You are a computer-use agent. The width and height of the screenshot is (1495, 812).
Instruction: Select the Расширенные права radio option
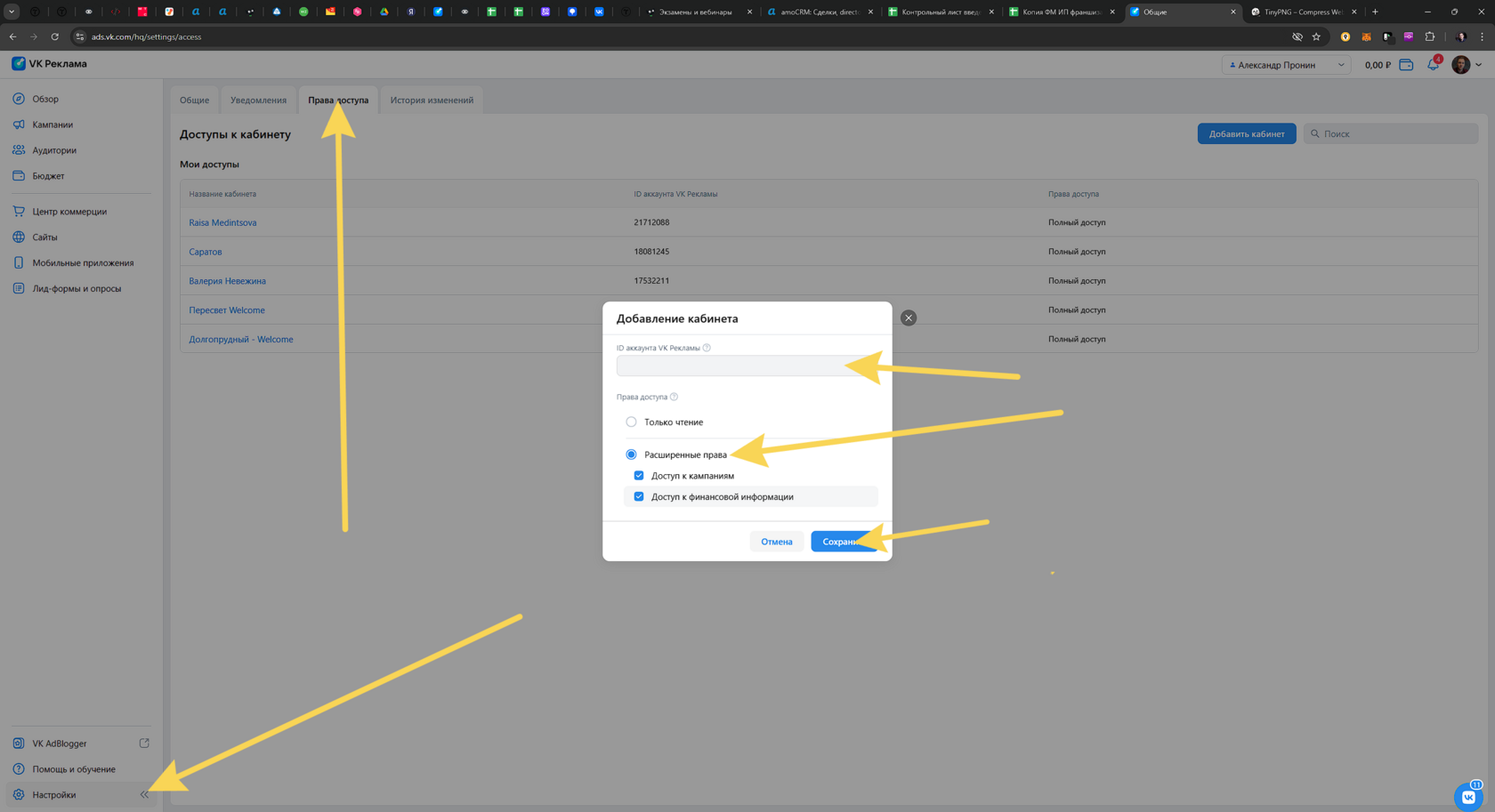coord(631,454)
